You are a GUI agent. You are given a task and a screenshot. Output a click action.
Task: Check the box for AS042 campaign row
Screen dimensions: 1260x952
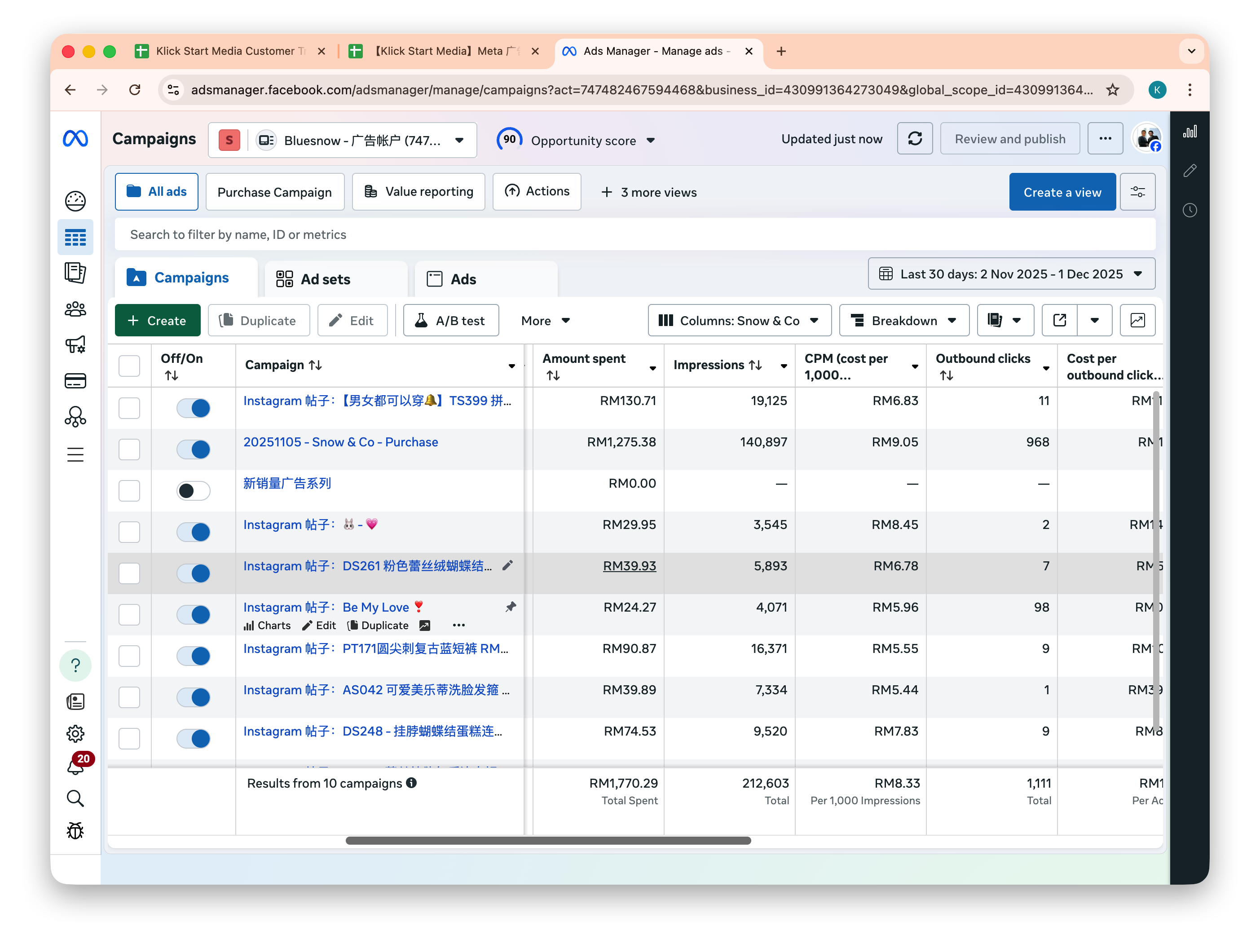click(x=129, y=697)
